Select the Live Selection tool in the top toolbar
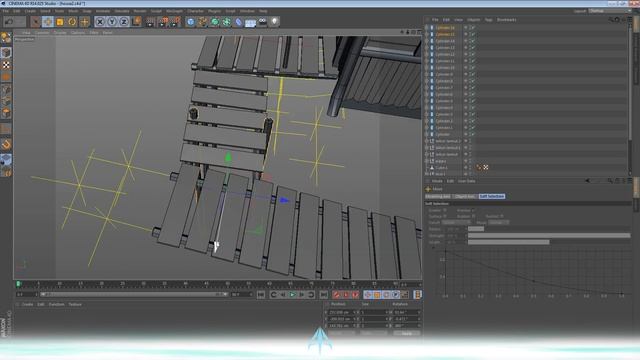Screen dimensions: 640x360 (x=35, y=22)
